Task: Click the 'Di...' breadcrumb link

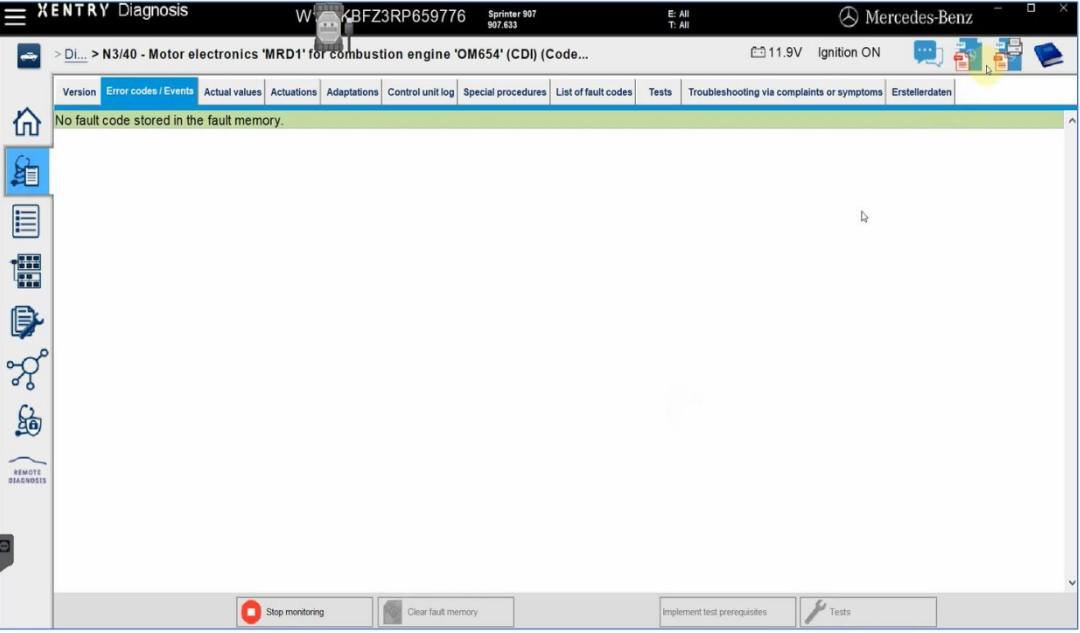Action: pos(75,54)
